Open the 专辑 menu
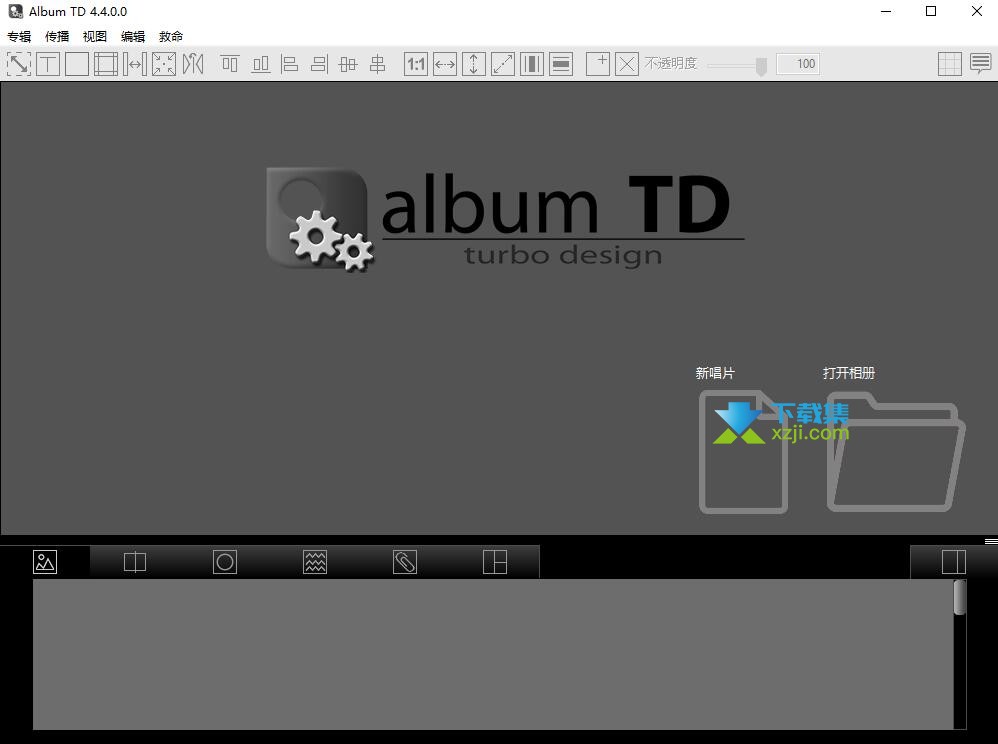Viewport: 998px width, 744px height. (19, 36)
